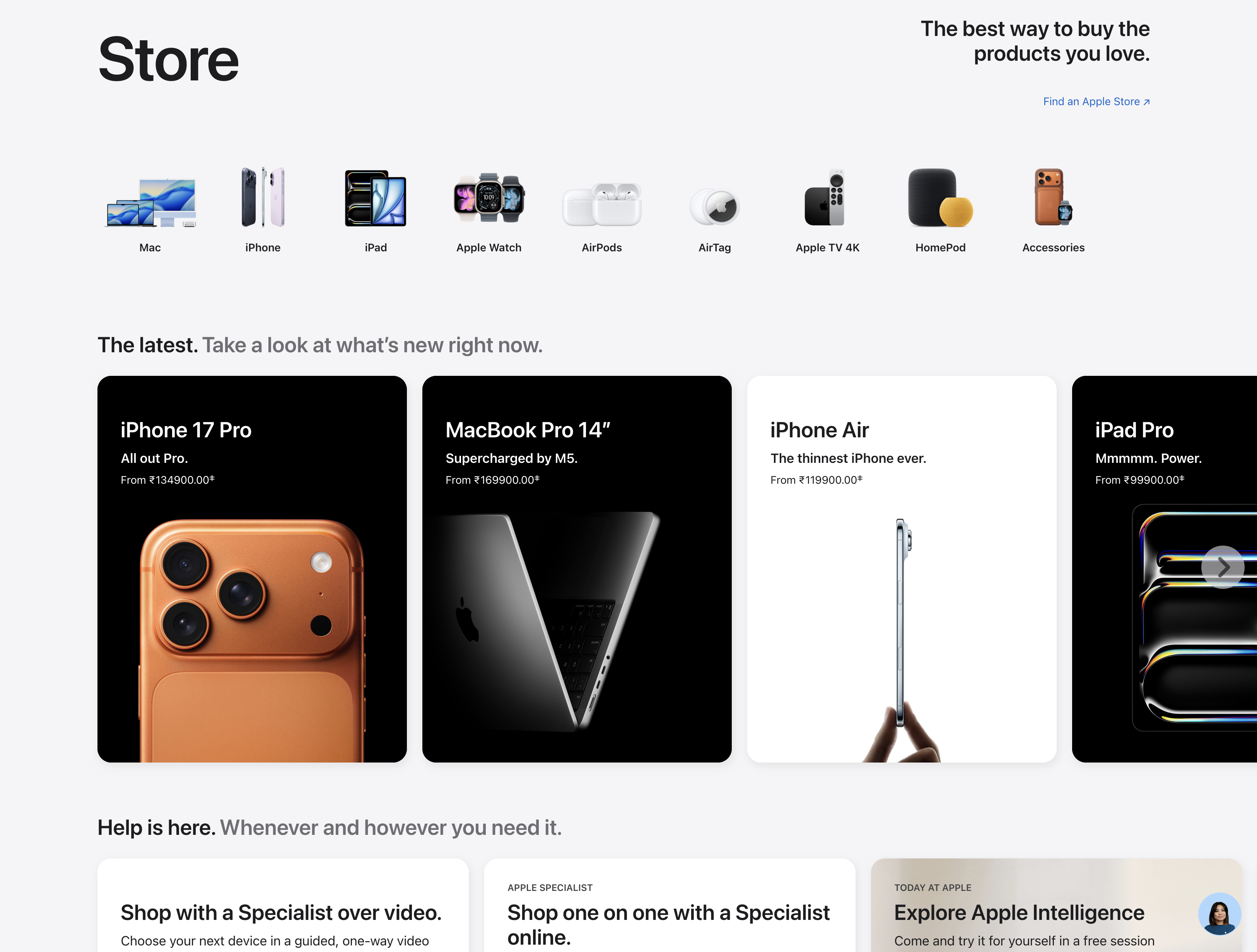The height and width of the screenshot is (952, 1257).
Task: Open the MacBook Pro 14" card
Action: (577, 568)
